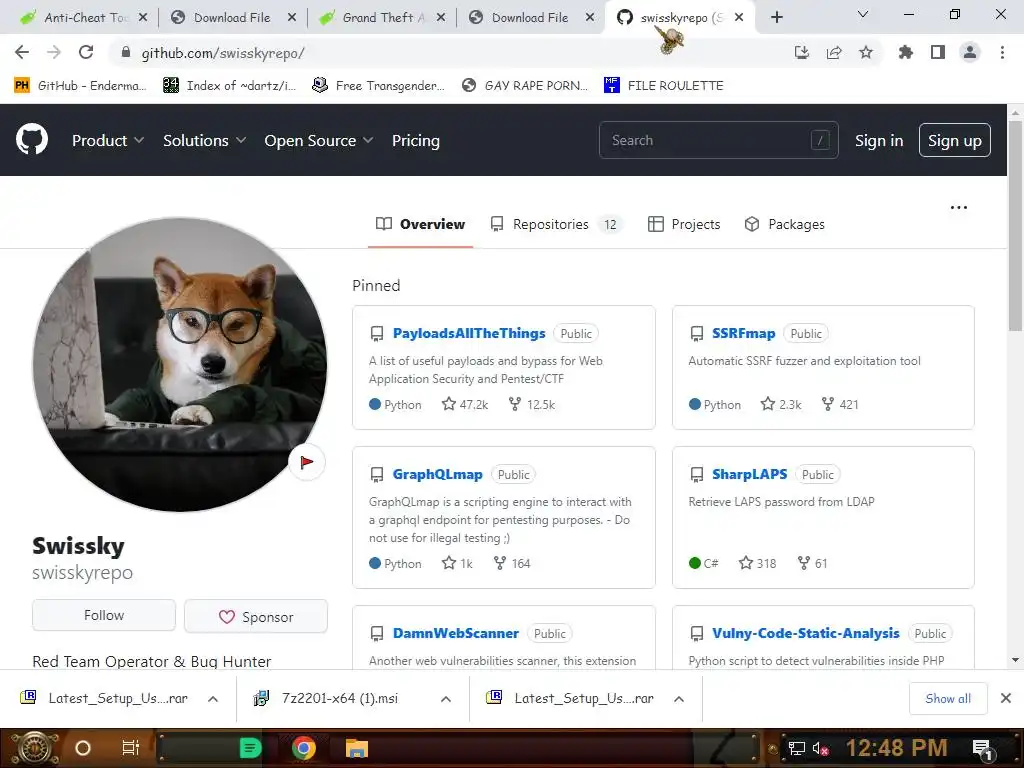
Task: View PayloadsAllTheThings 47.2k stargazers
Action: click(465, 404)
